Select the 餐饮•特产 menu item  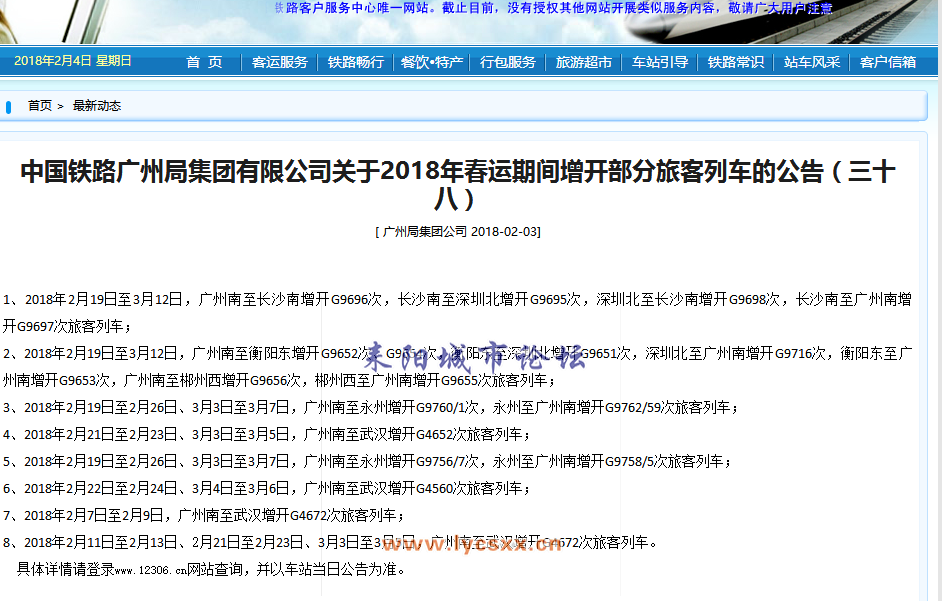click(431, 62)
